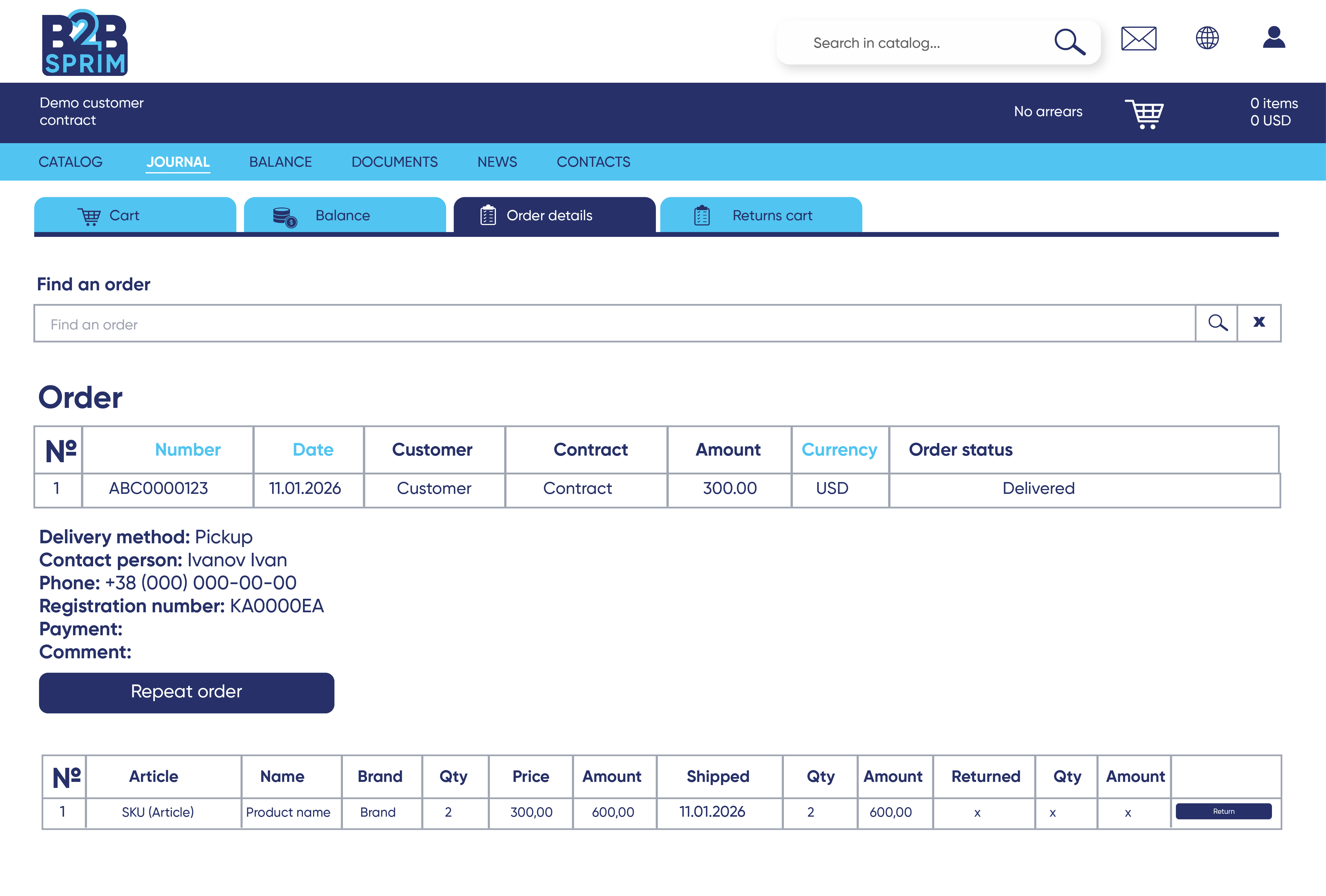Open the DOCUMENTS menu

tap(394, 162)
